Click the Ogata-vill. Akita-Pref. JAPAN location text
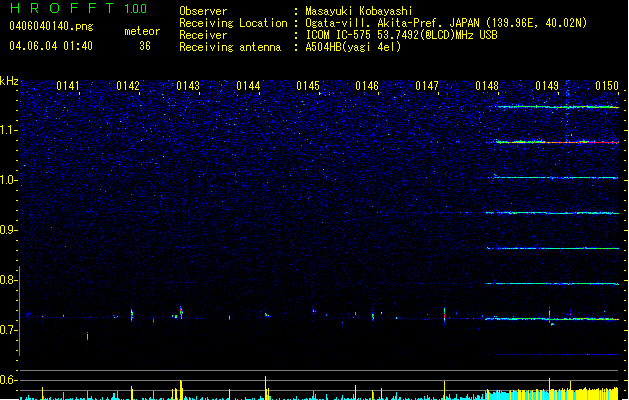This screenshot has height=400, width=629. click(446, 23)
